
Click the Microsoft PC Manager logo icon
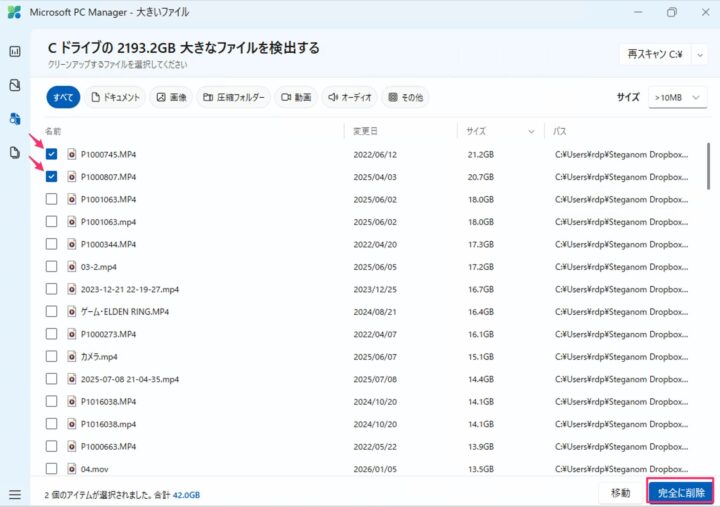pyautogui.click(x=13, y=12)
